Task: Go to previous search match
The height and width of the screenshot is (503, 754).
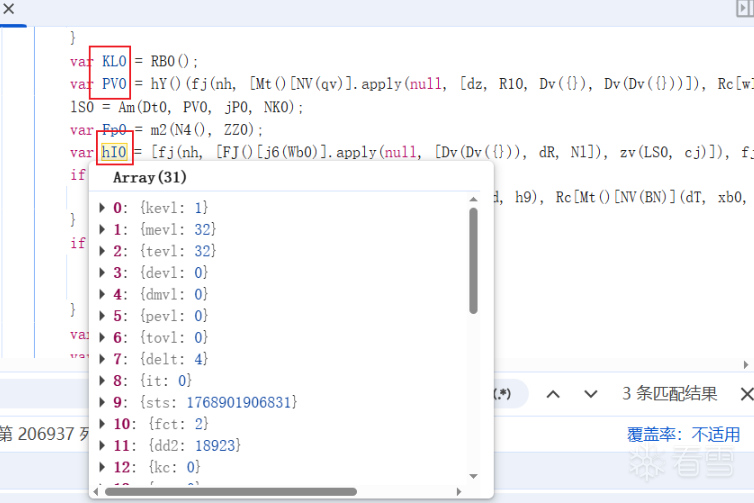Action: coord(553,394)
